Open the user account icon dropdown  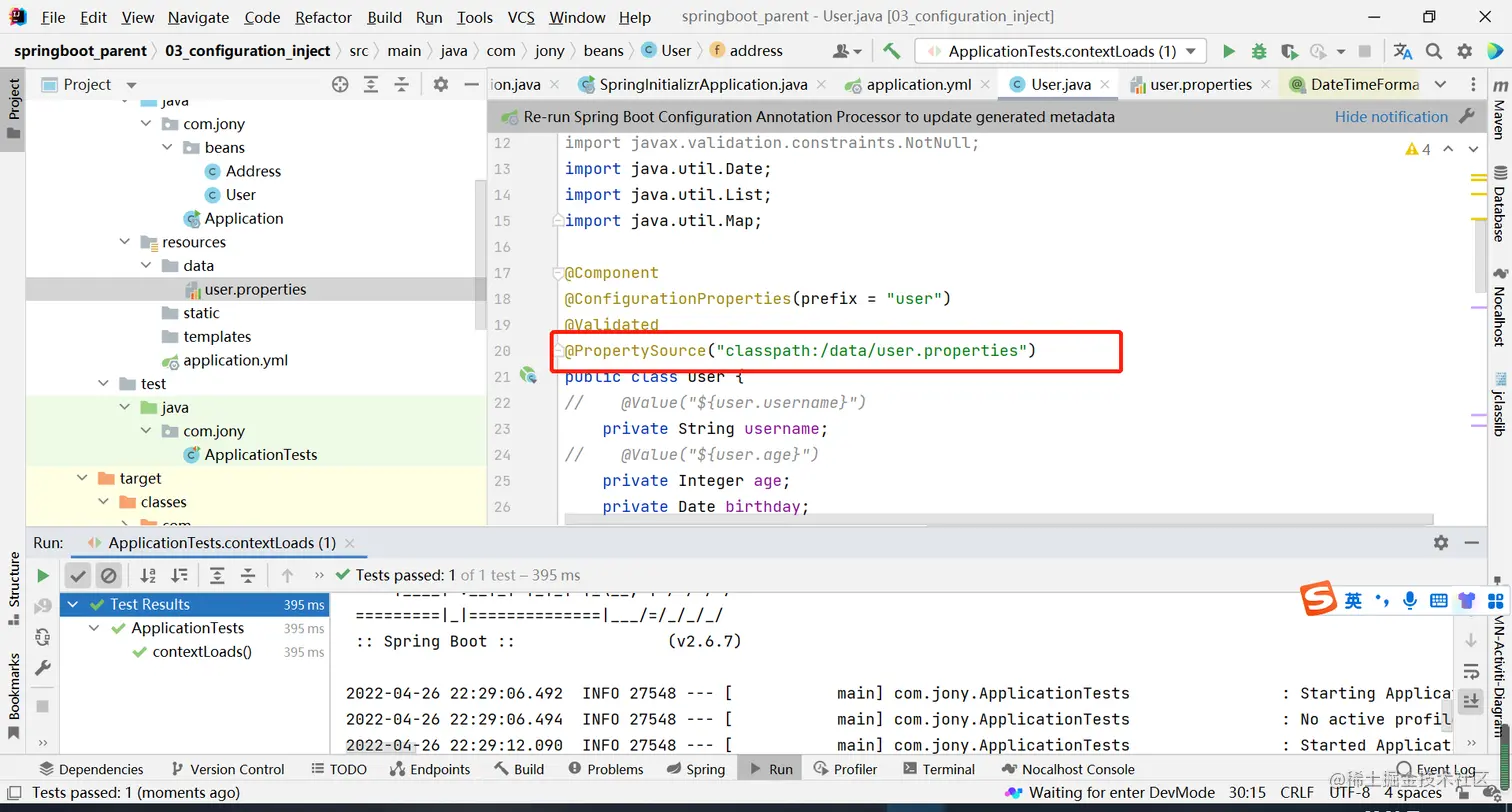point(847,51)
